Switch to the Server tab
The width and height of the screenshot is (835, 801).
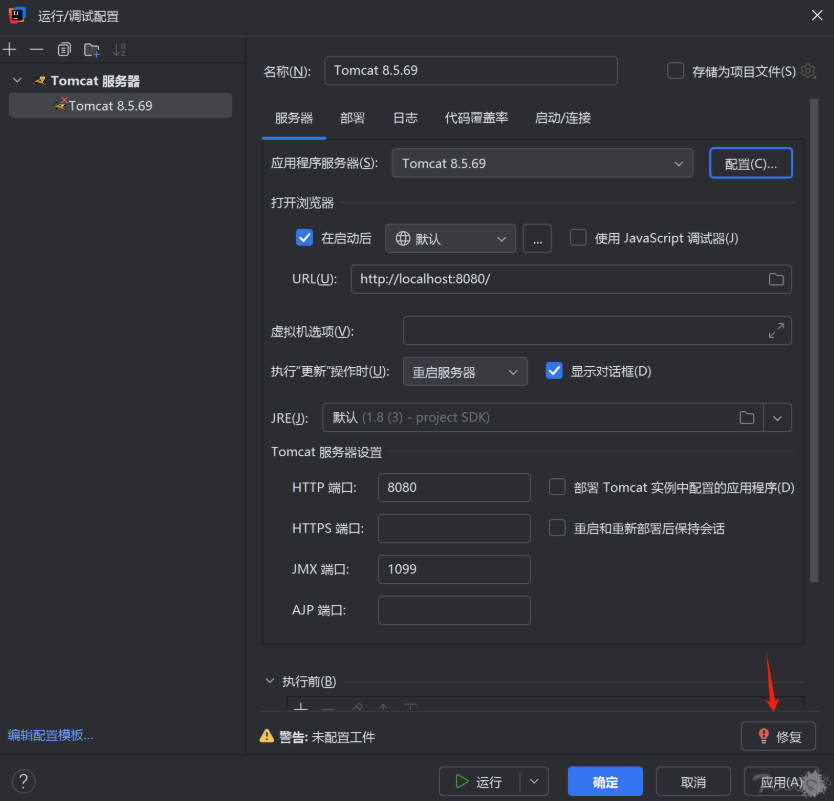click(x=294, y=118)
